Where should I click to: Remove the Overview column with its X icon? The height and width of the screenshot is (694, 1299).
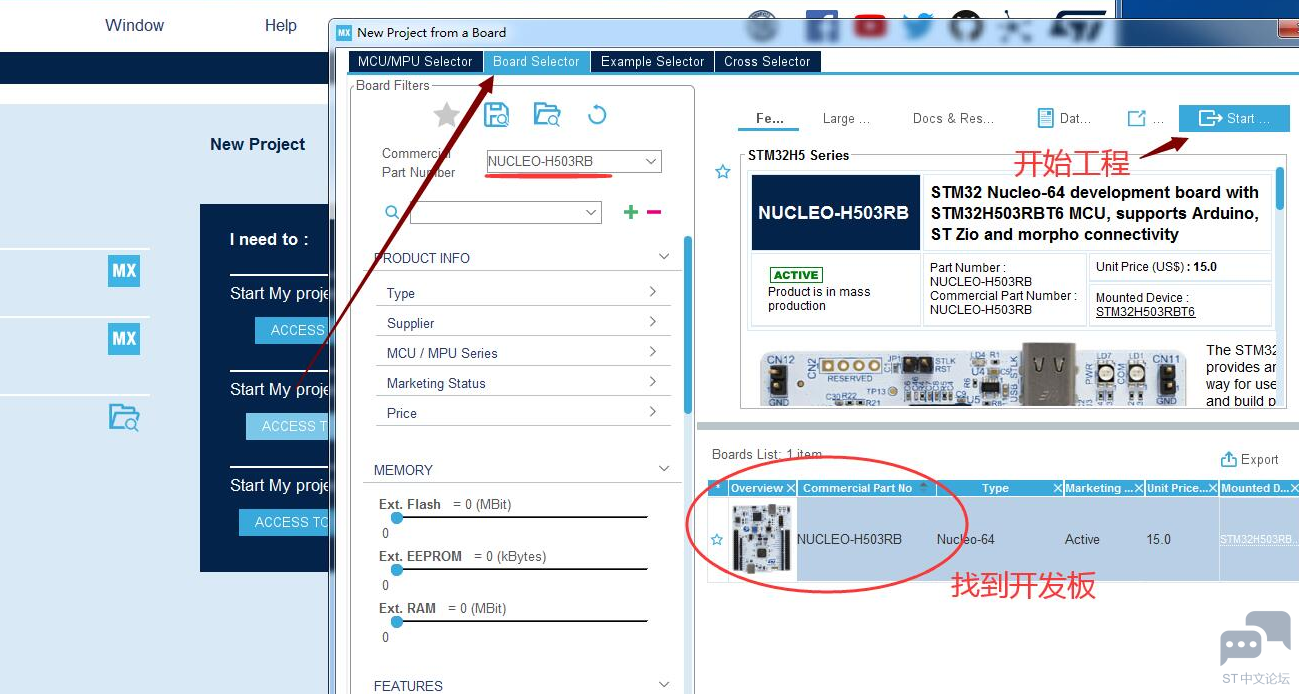pyautogui.click(x=790, y=488)
